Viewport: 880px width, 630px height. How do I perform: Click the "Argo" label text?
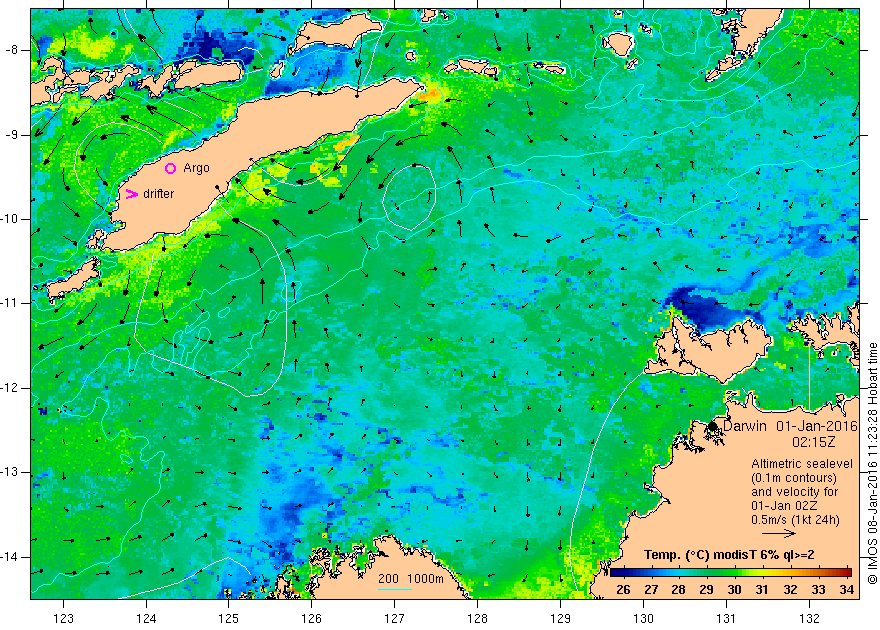(196, 168)
